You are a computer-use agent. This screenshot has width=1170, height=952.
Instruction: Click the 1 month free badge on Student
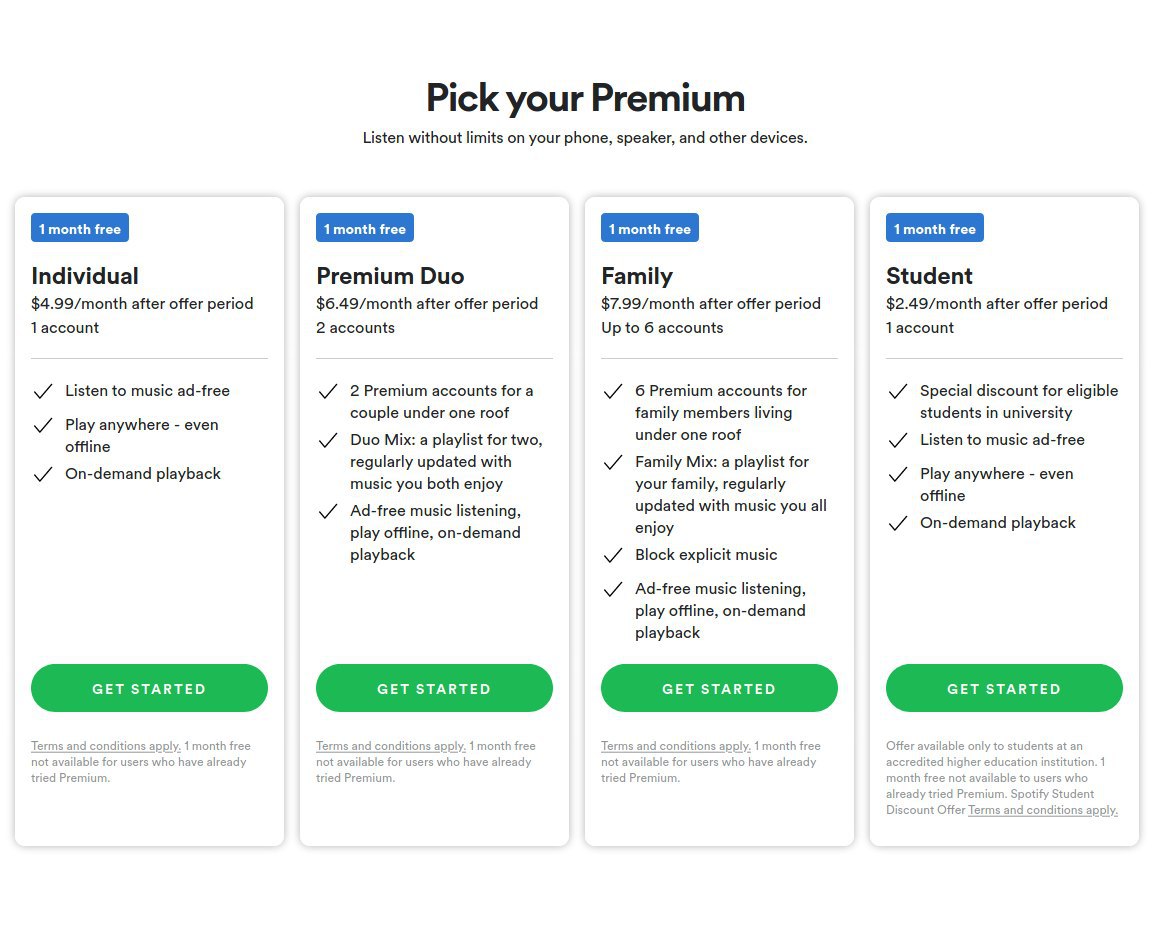pyautogui.click(x=935, y=228)
